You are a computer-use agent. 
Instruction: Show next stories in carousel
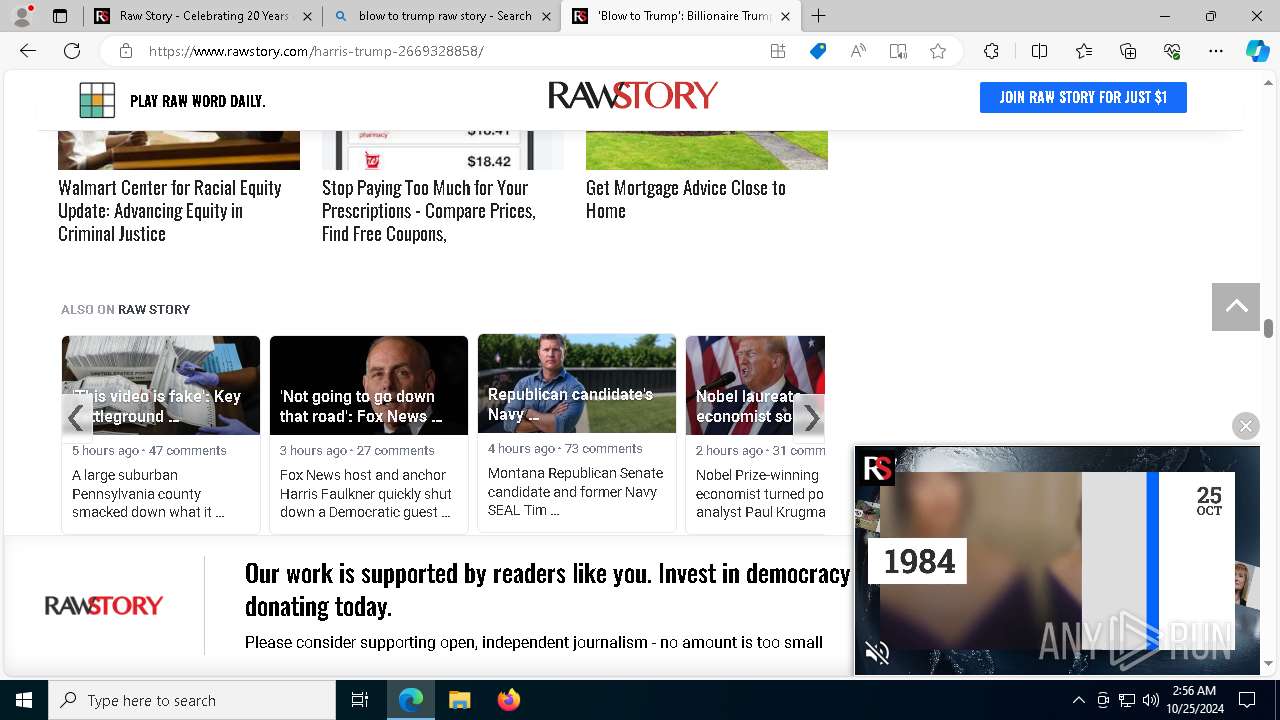coord(810,418)
